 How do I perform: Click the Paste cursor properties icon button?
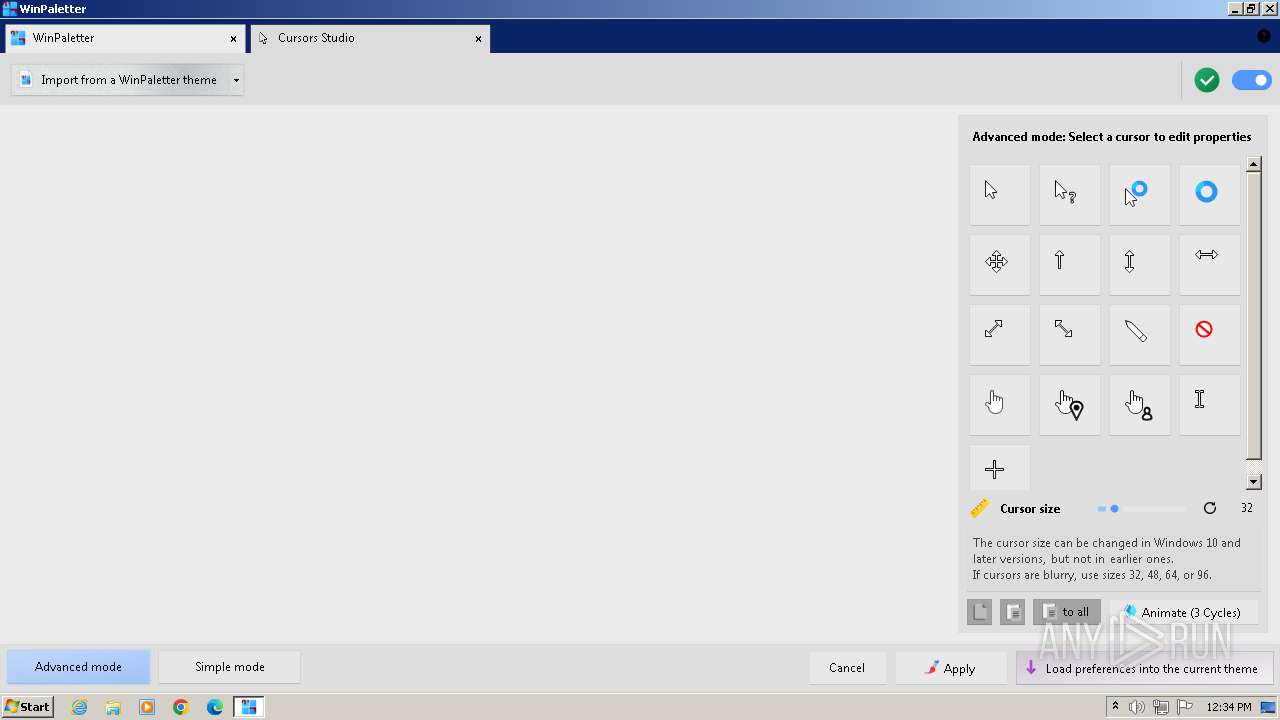pos(1012,612)
